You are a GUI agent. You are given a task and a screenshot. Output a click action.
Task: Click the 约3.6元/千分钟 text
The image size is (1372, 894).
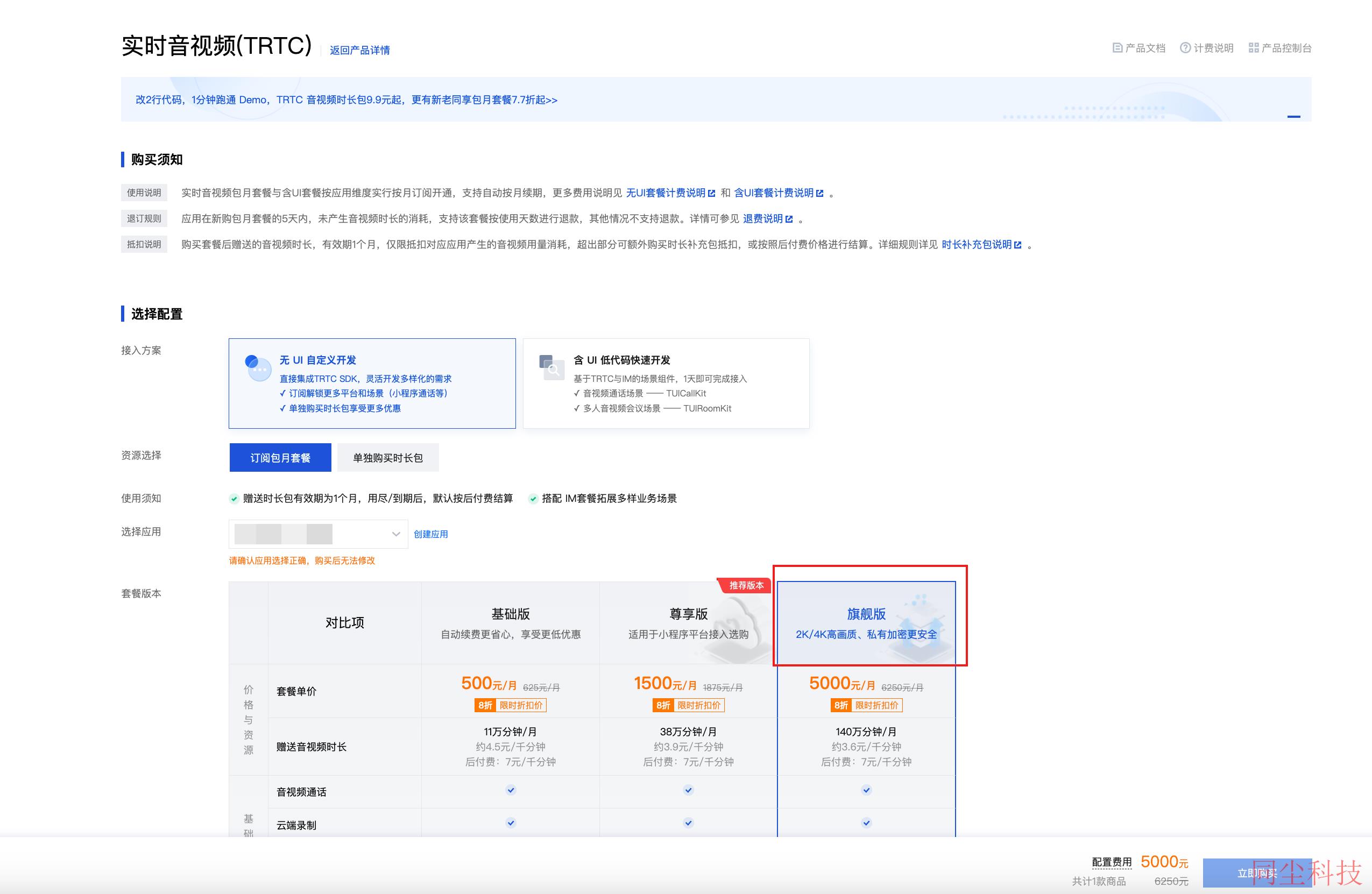(866, 747)
